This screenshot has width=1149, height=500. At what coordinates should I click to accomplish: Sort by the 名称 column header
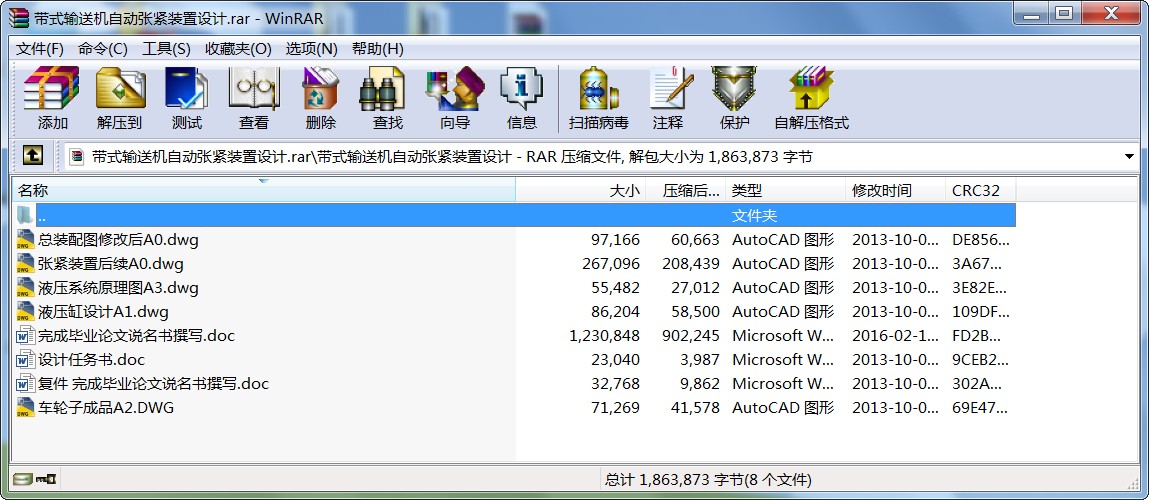pyautogui.click(x=264, y=191)
